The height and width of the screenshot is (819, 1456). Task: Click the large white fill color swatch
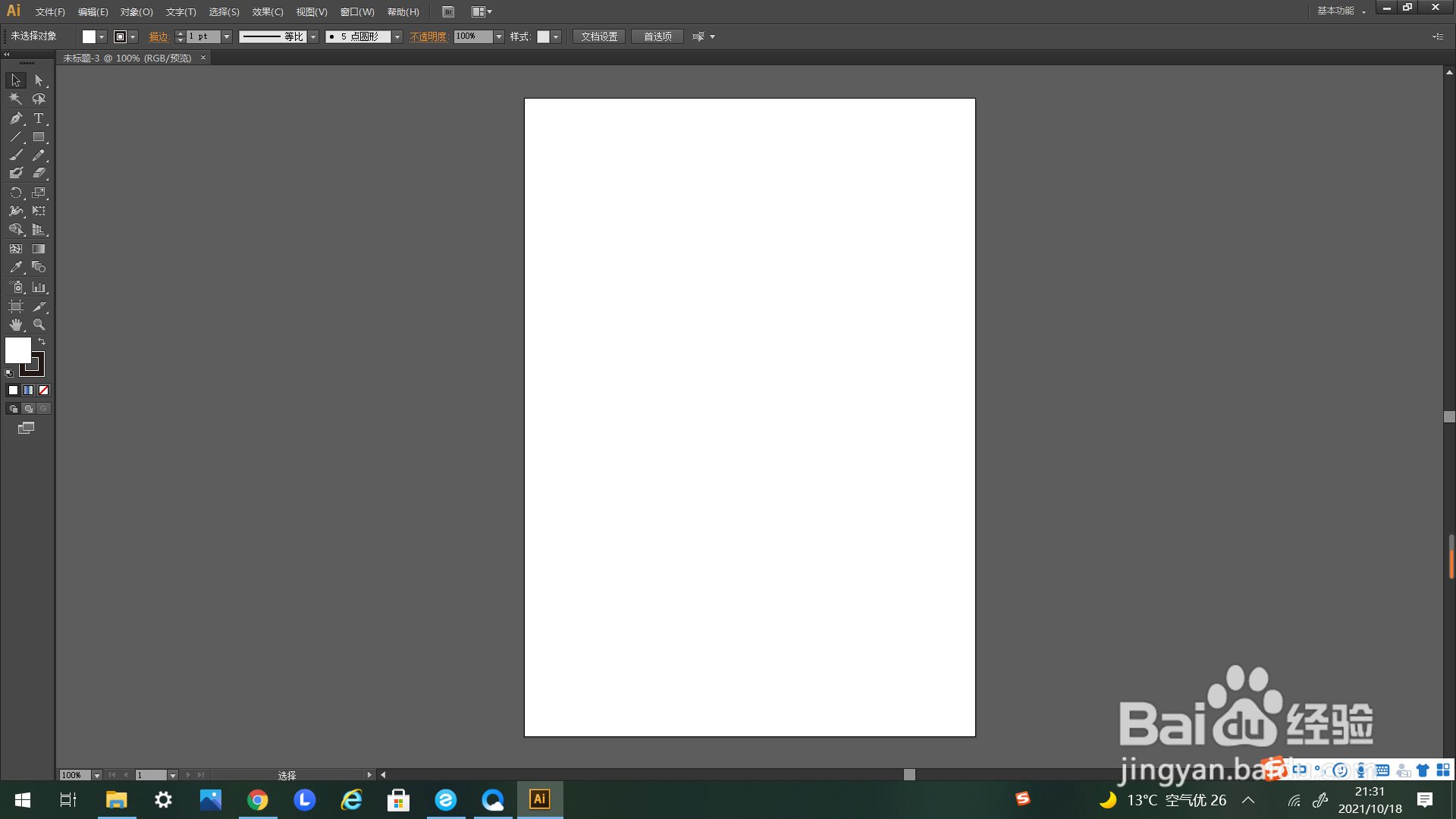[17, 350]
